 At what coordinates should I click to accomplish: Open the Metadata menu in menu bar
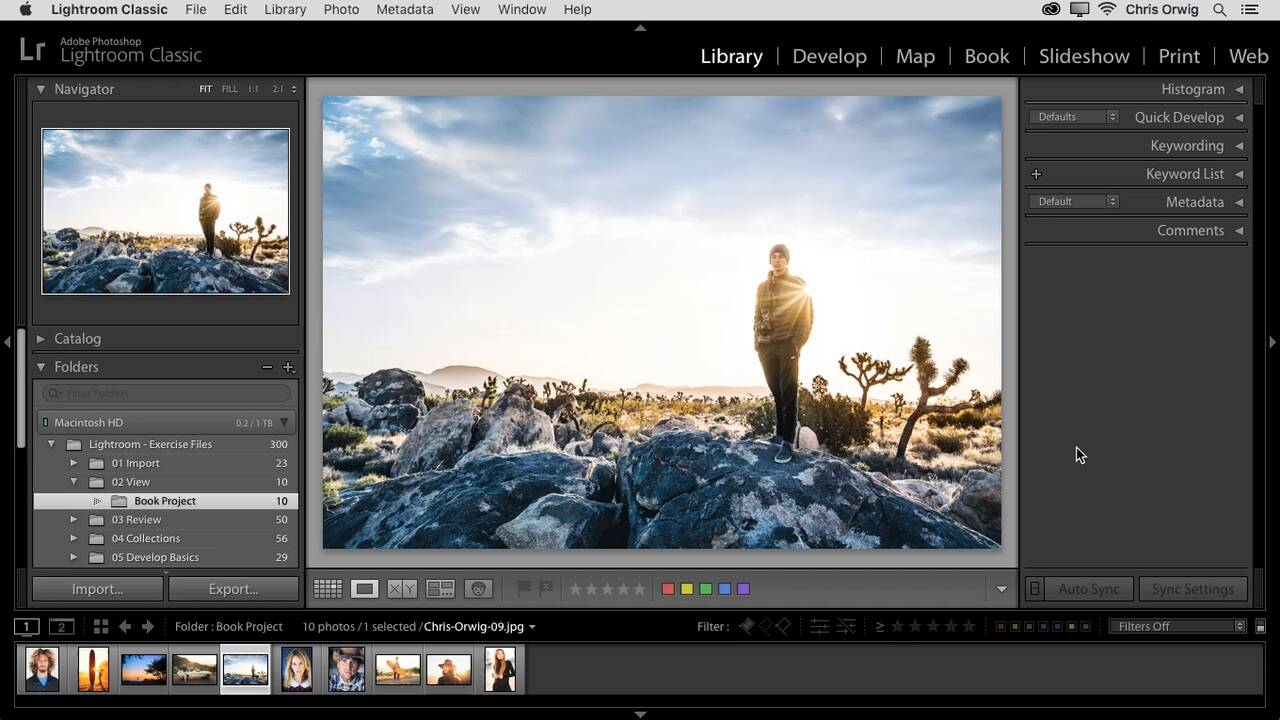(404, 9)
